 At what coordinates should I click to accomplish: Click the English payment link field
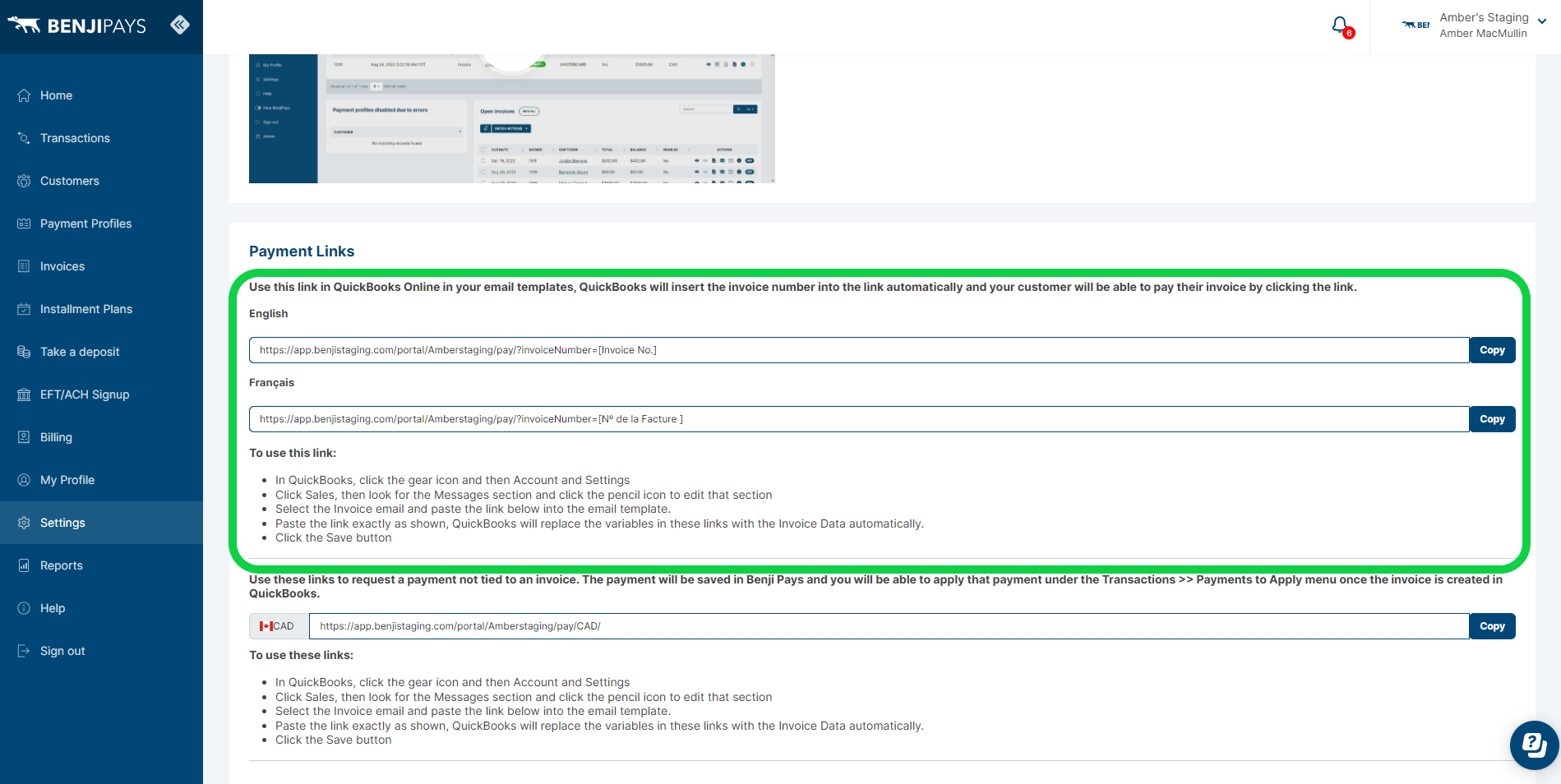(x=859, y=350)
